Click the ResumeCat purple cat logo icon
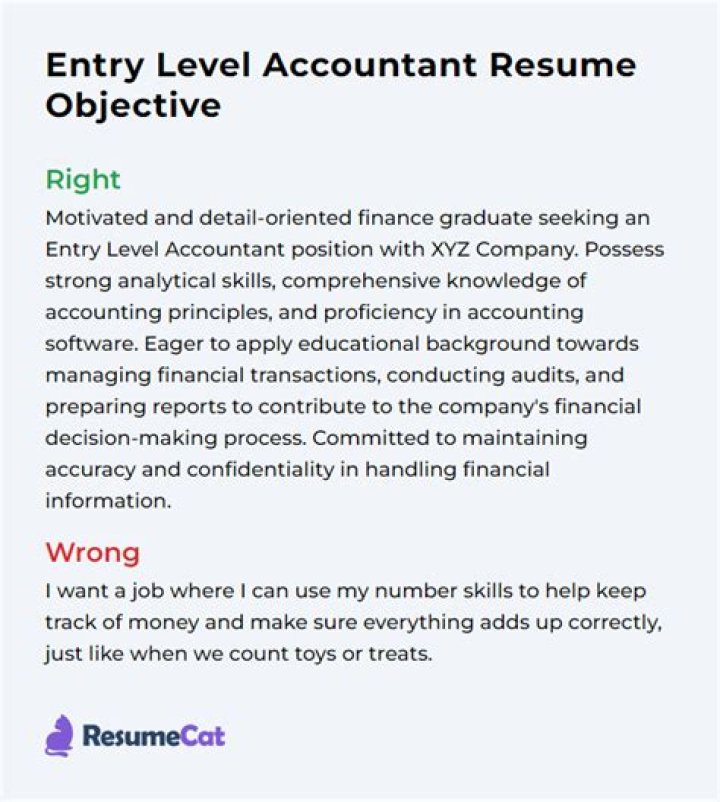720x802 pixels. [x=59, y=736]
